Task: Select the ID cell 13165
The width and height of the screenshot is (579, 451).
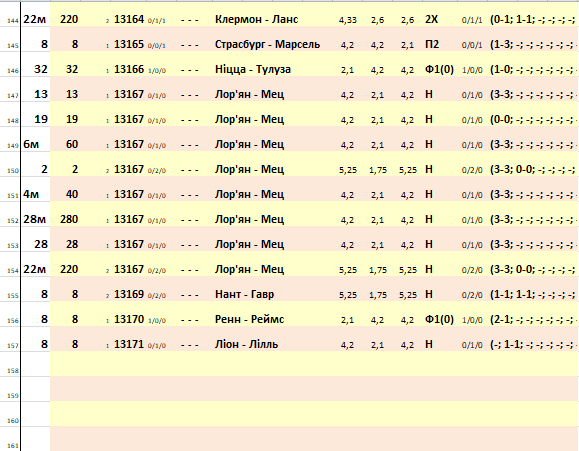Action: [129, 44]
